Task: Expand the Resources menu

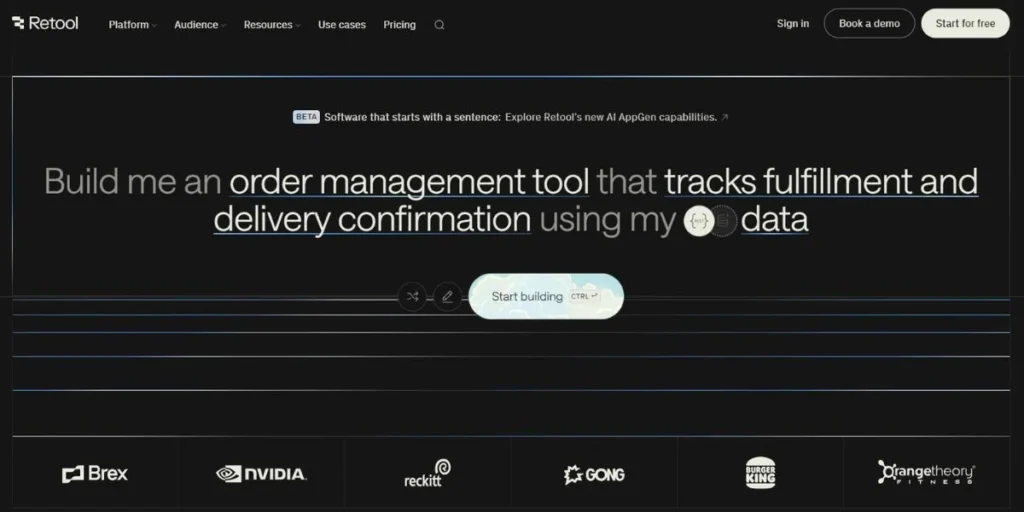Action: (x=272, y=25)
